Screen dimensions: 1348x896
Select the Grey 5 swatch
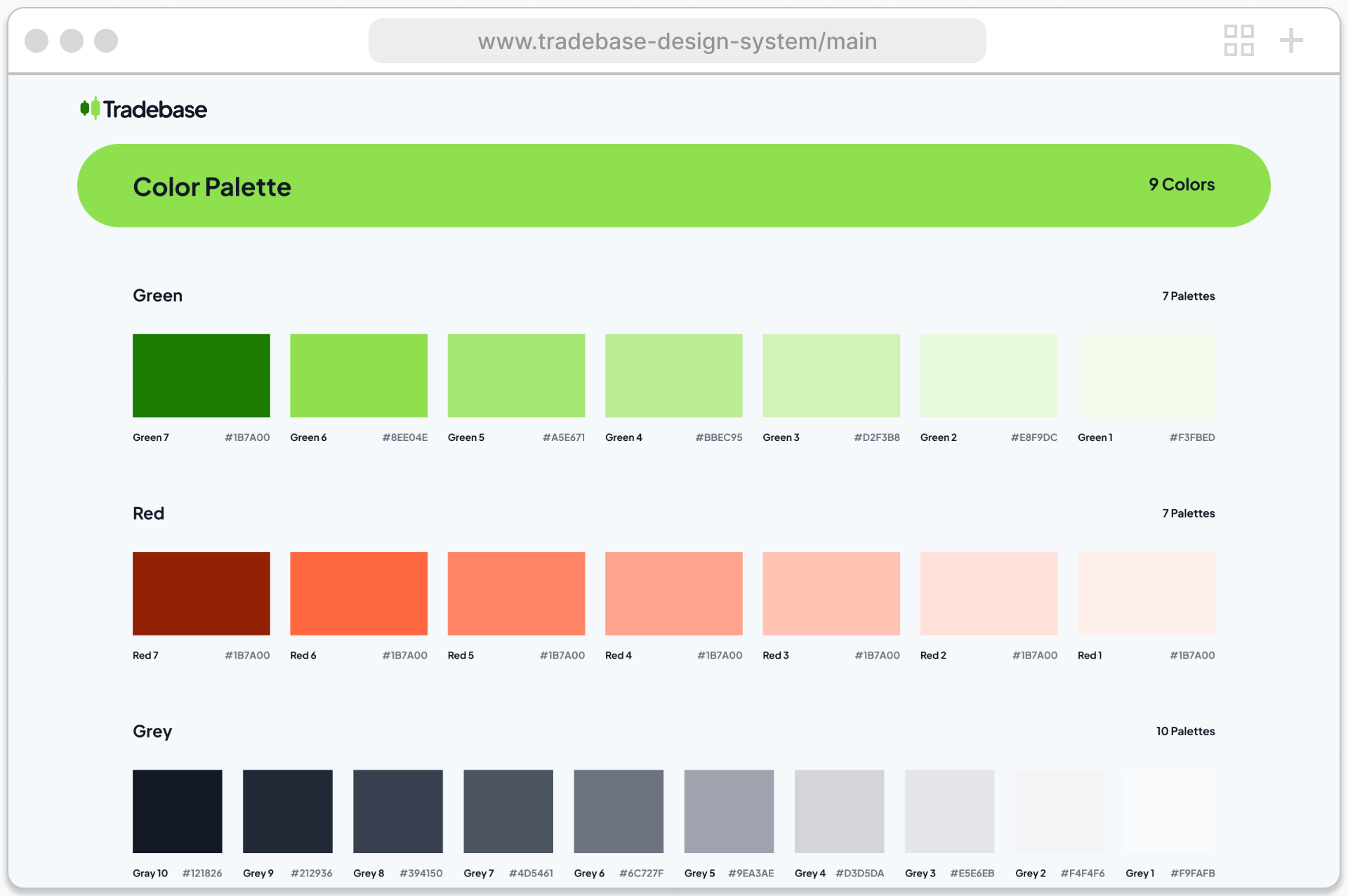pyautogui.click(x=729, y=812)
